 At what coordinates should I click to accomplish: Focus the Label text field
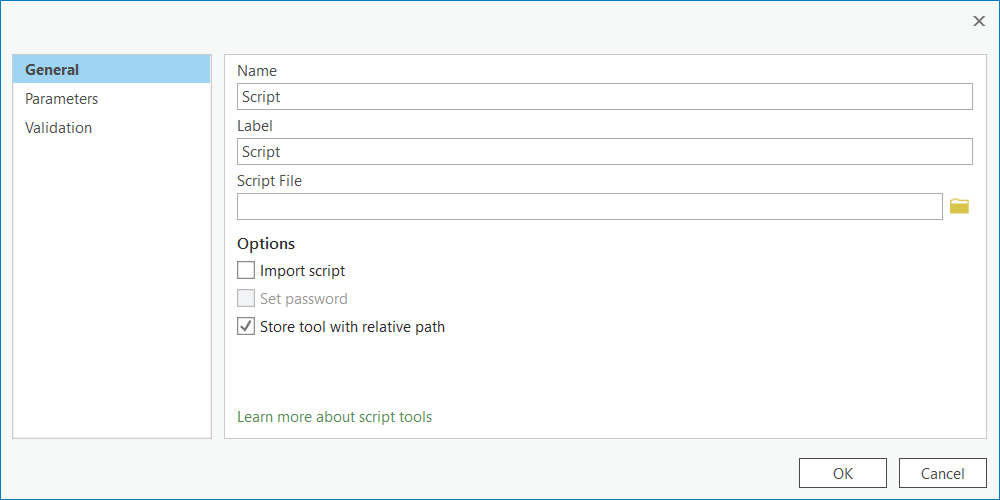coord(604,151)
